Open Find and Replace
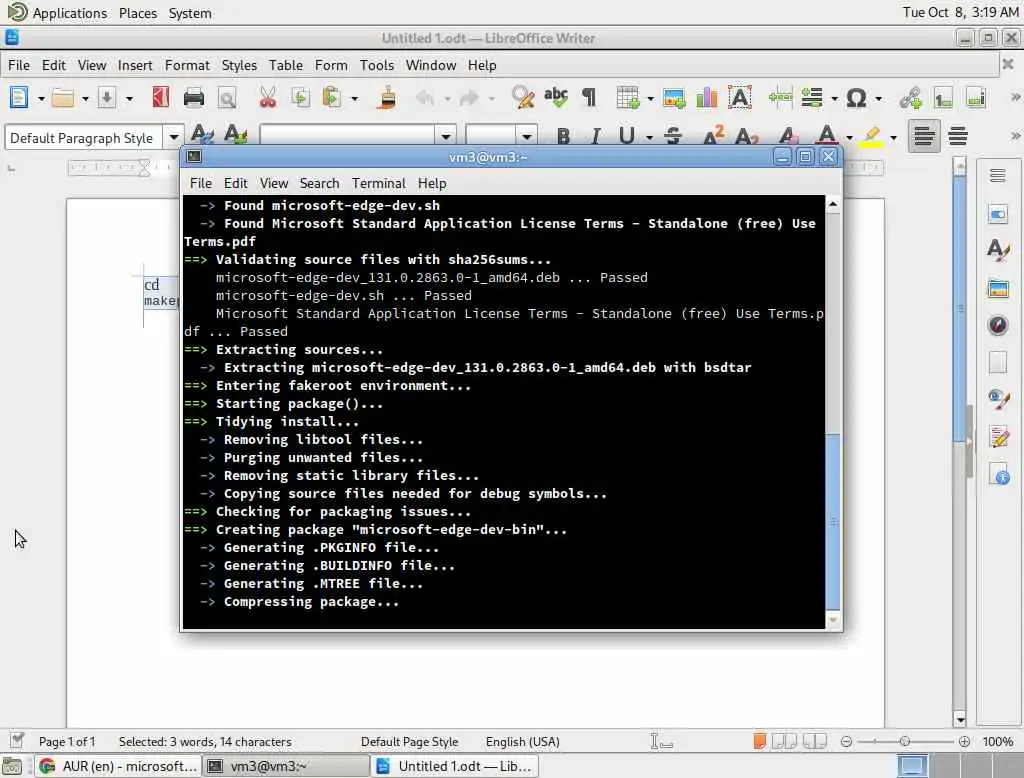Screen dimensions: 1024x778 [x=523, y=98]
